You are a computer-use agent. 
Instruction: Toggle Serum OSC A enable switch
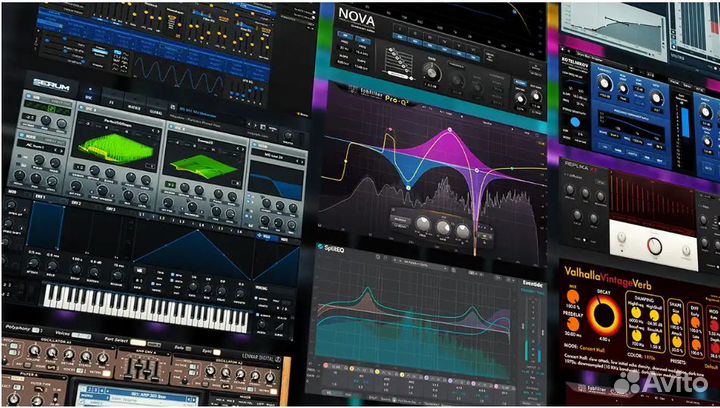click(81, 108)
